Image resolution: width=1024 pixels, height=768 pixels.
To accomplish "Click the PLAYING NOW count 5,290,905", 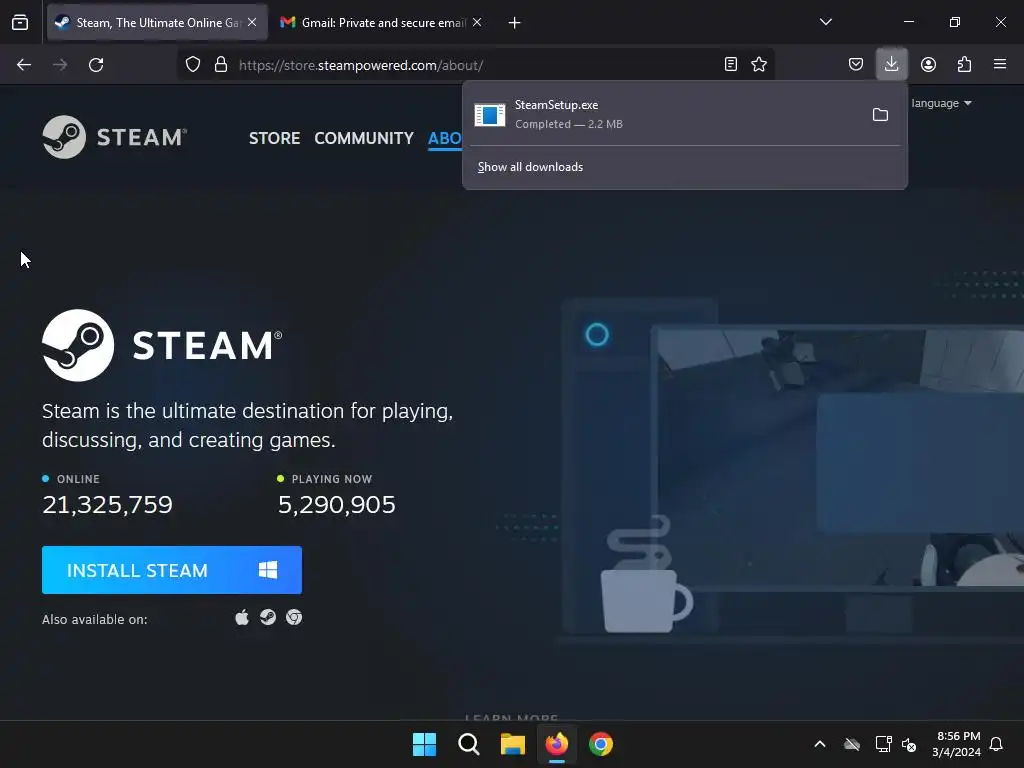I will coord(336,505).
